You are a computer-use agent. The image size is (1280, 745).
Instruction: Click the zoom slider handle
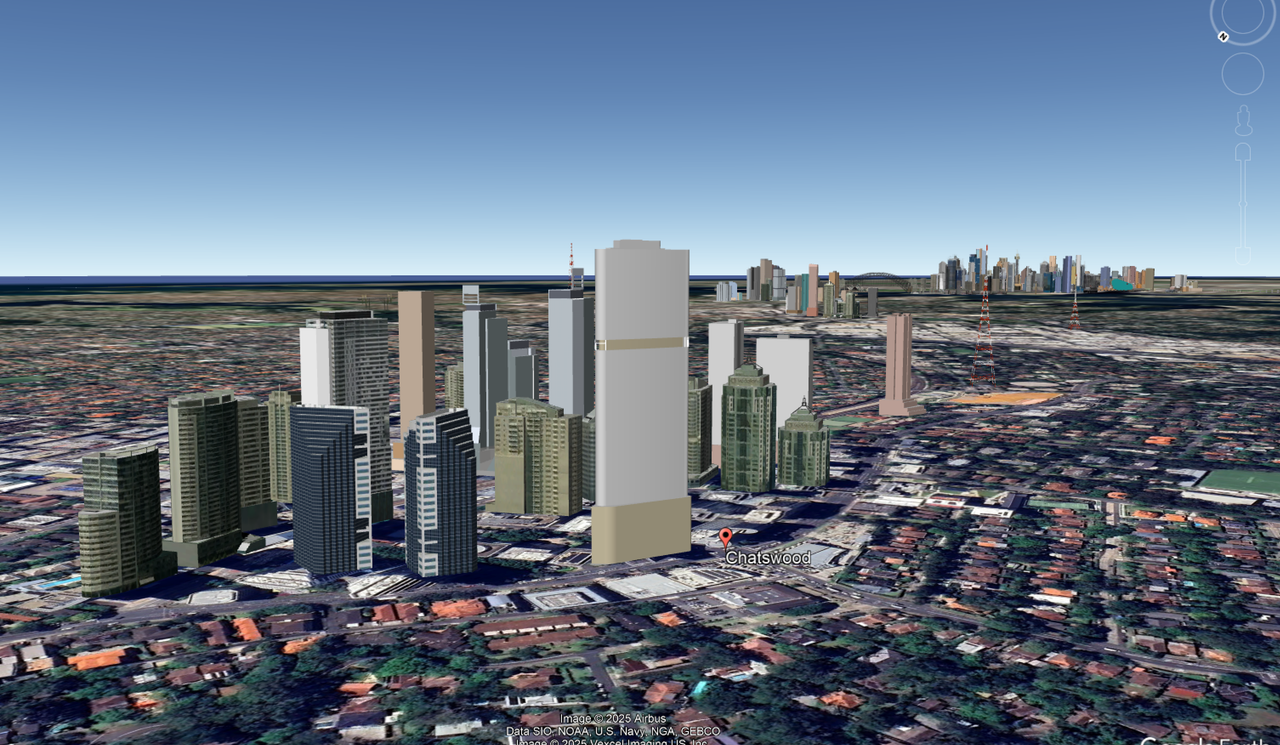tap(1243, 204)
